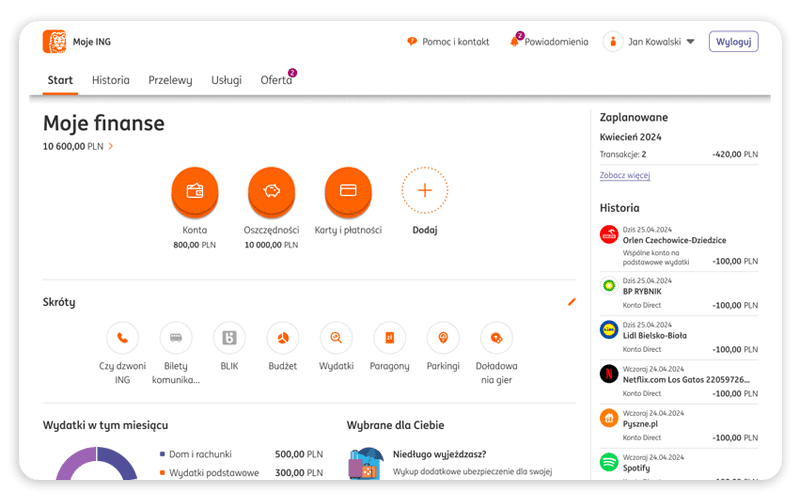800x500 pixels.
Task: Open the Oszczędności piggy bank icon
Action: click(x=271, y=190)
